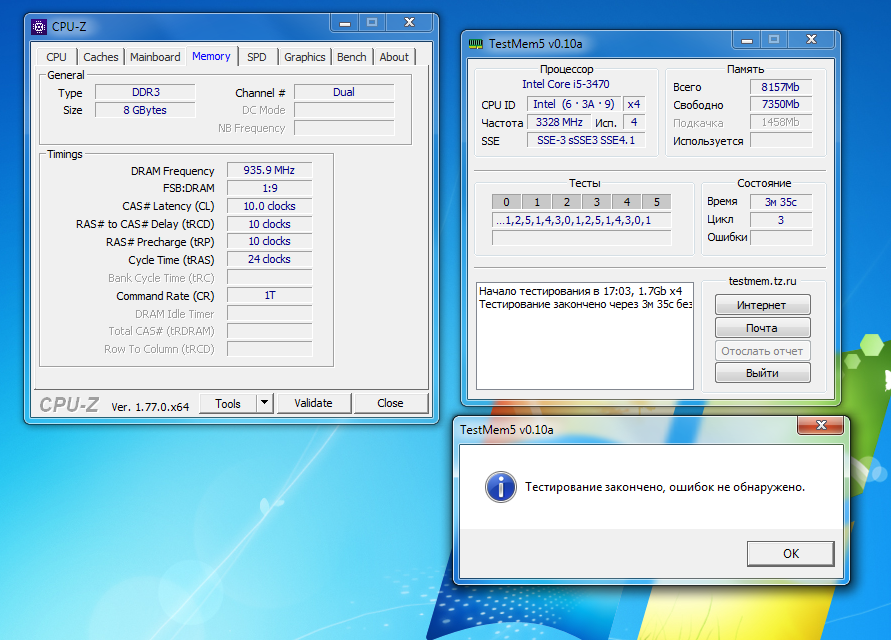Click the empty Используется field
This screenshot has width=891, height=640.
(781, 140)
